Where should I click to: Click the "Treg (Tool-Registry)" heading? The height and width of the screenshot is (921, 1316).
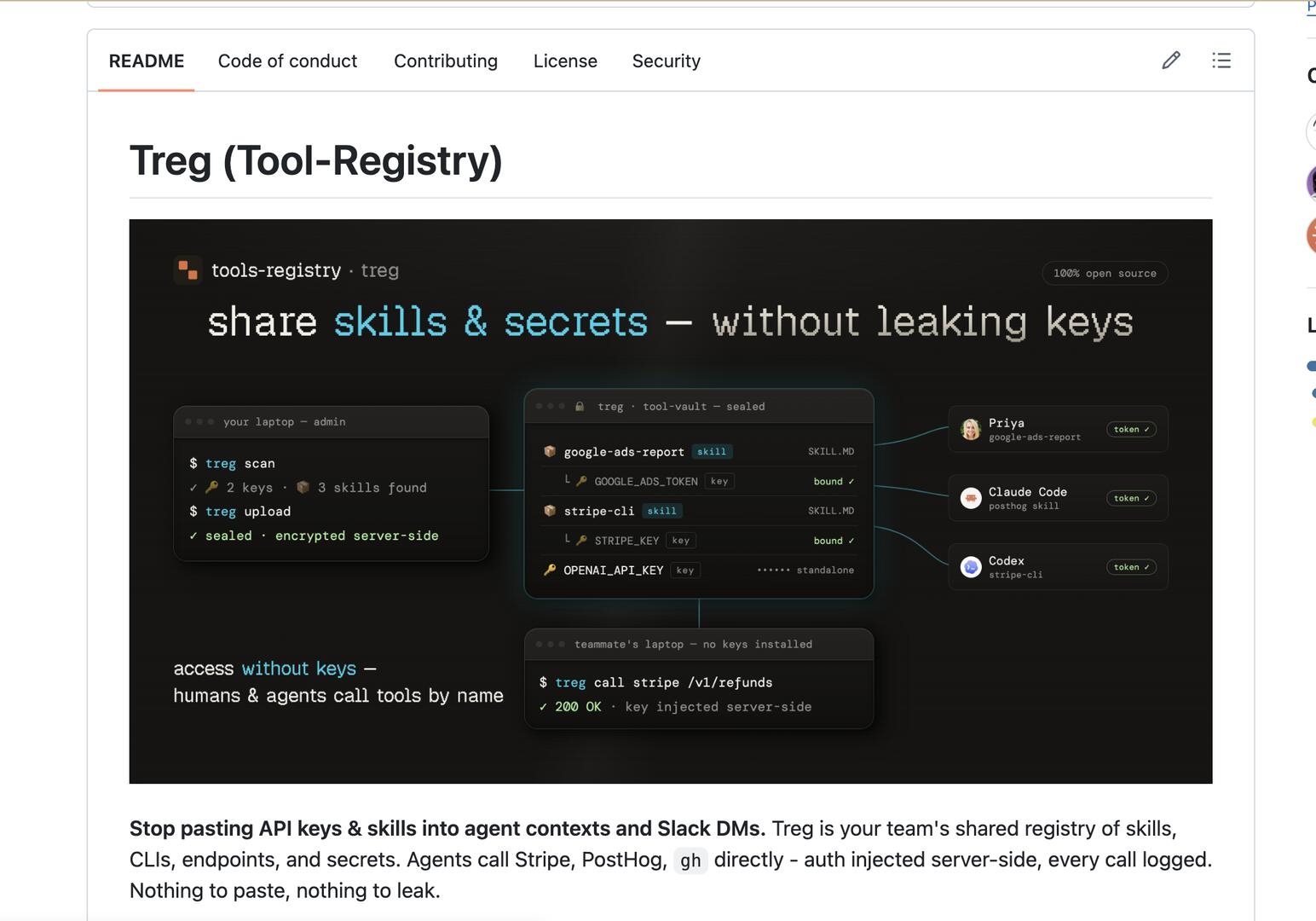[316, 160]
